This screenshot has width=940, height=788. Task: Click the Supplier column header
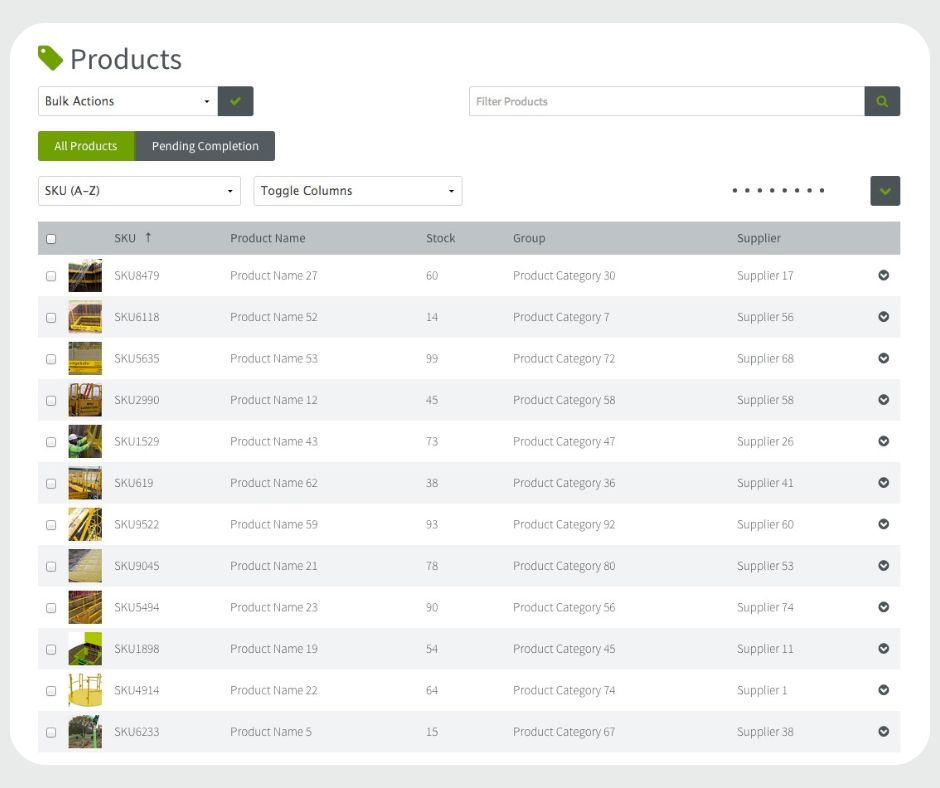pyautogui.click(x=758, y=238)
